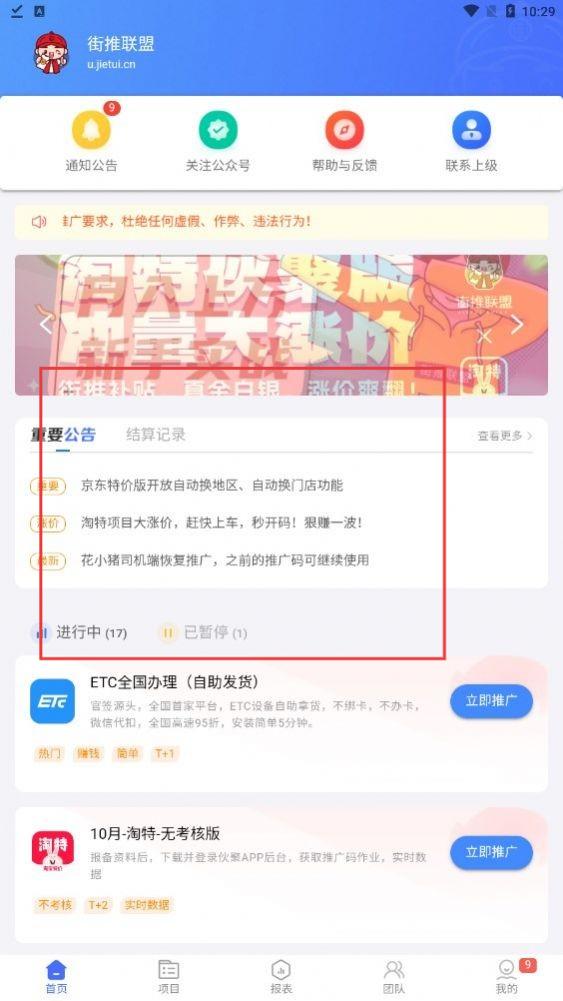Tap the 关注公众号 green badge icon
Image resolution: width=563 pixels, height=1001 pixels.
[218, 130]
